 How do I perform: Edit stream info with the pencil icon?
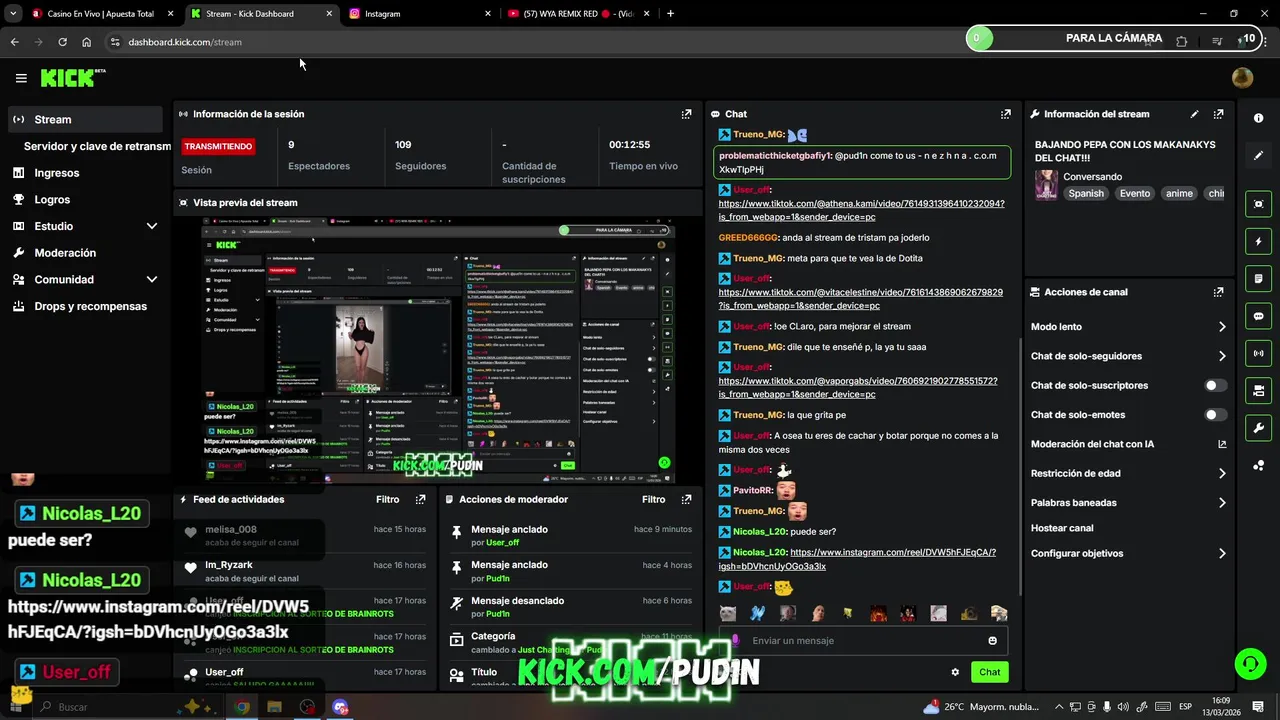[1194, 114]
